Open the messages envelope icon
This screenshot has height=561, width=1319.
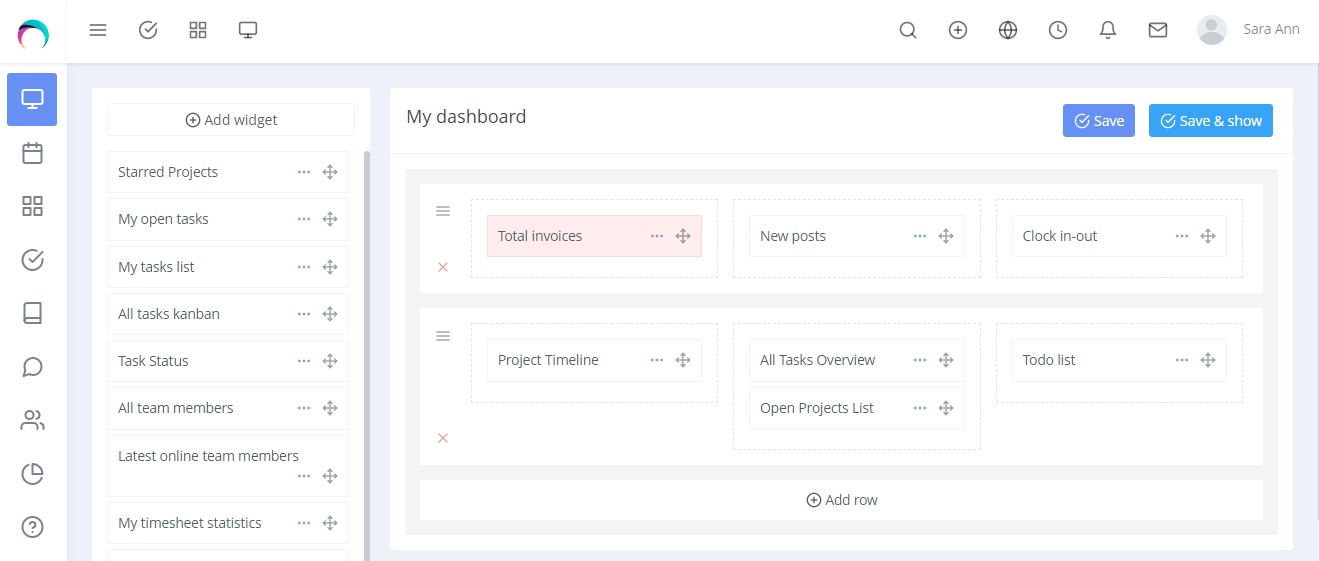tap(1158, 30)
